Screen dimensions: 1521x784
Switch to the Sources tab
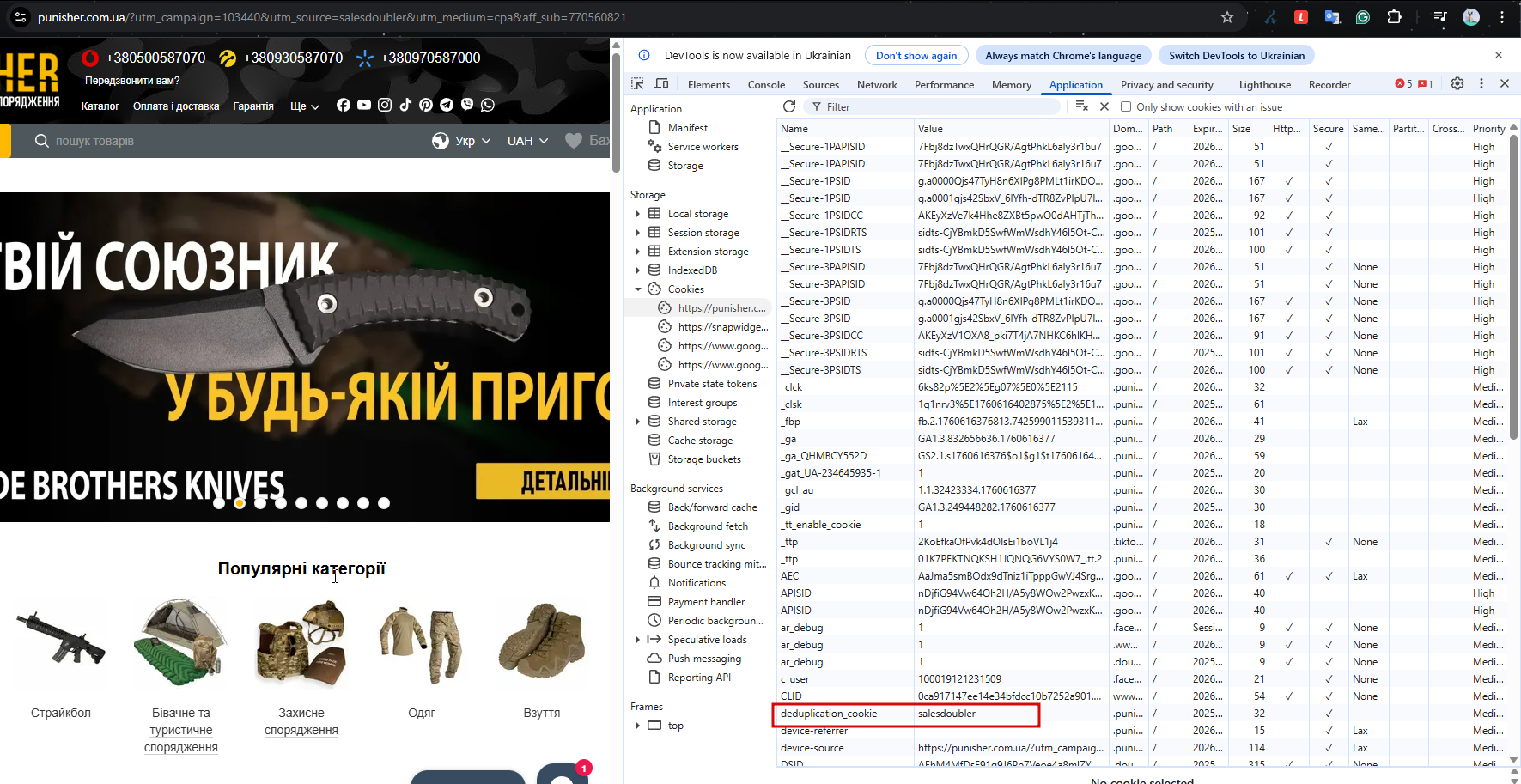[821, 85]
